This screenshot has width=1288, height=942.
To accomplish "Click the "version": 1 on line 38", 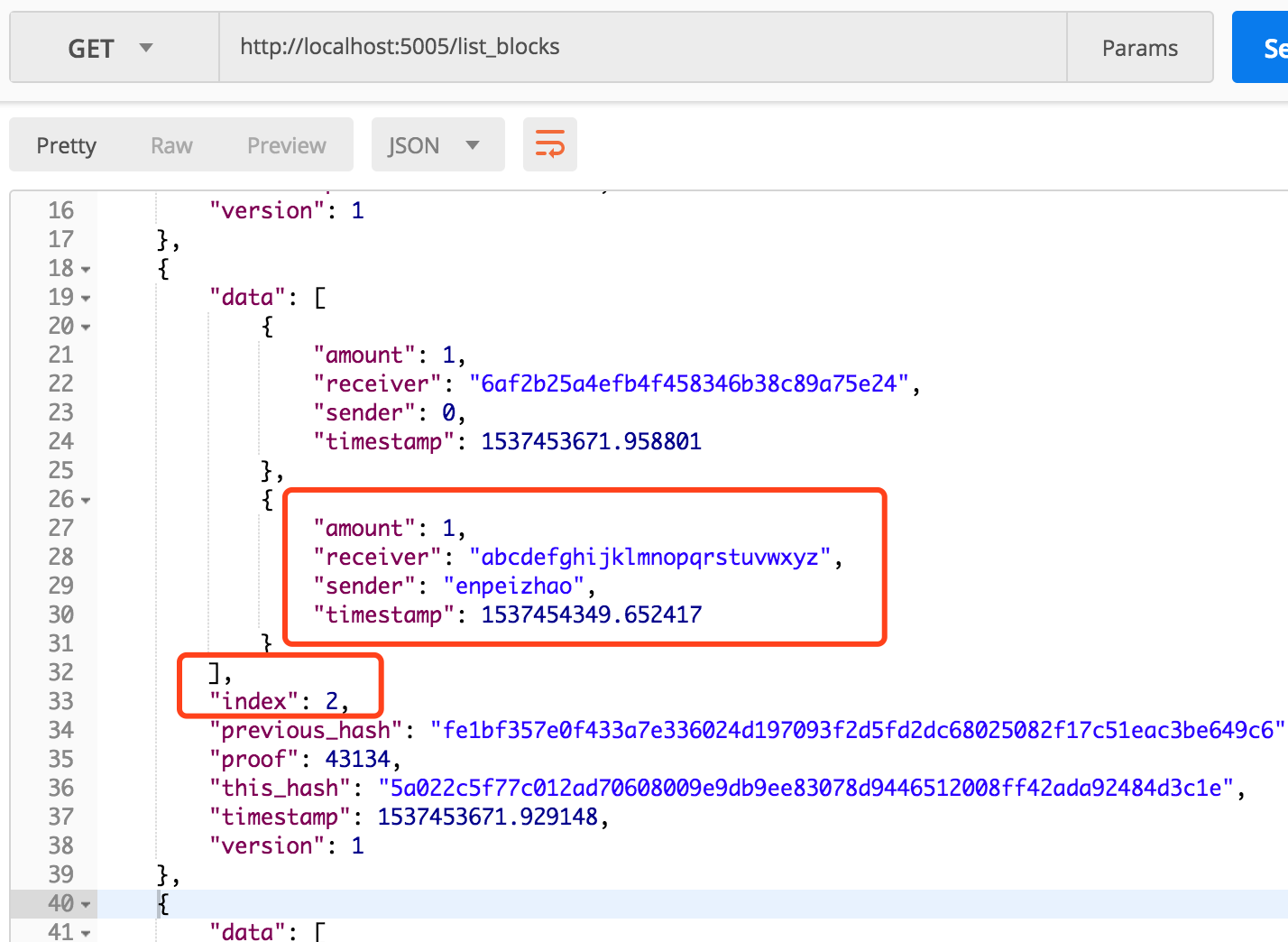I will pos(286,845).
